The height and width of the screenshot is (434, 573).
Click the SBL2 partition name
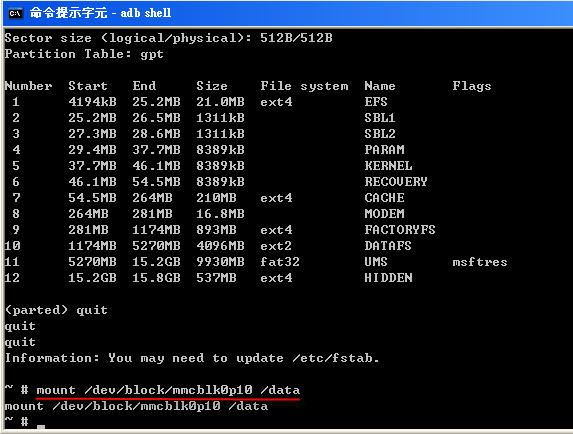[x=380, y=134]
